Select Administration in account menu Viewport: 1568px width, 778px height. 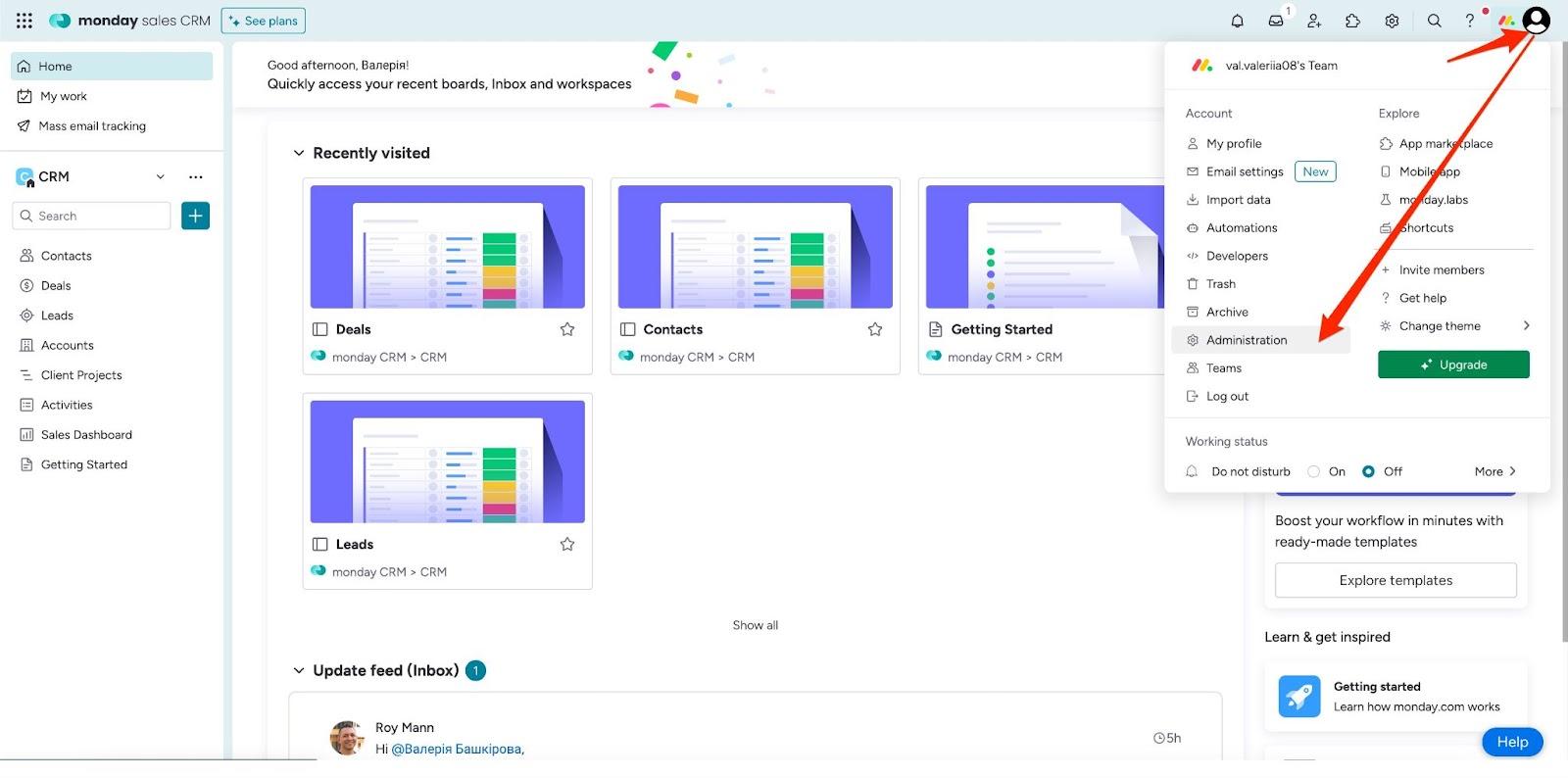pos(1246,340)
